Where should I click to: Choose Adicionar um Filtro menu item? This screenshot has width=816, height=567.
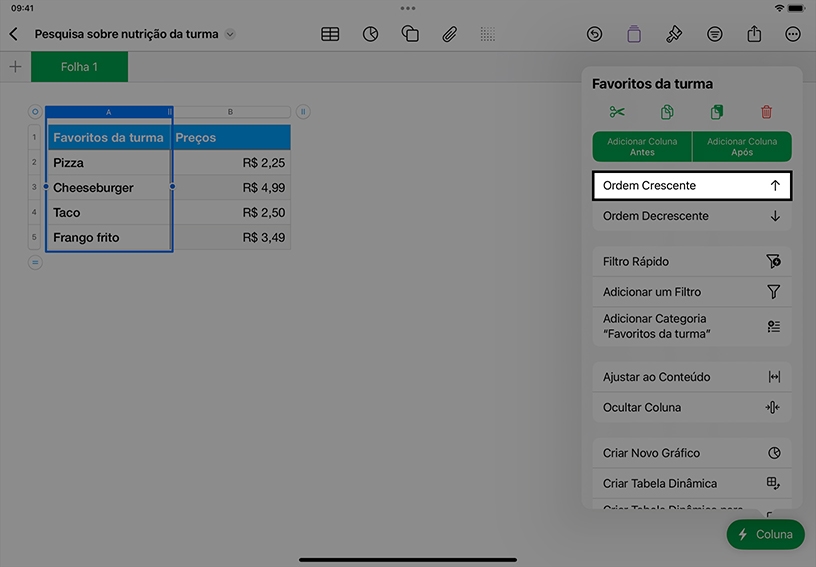692,292
